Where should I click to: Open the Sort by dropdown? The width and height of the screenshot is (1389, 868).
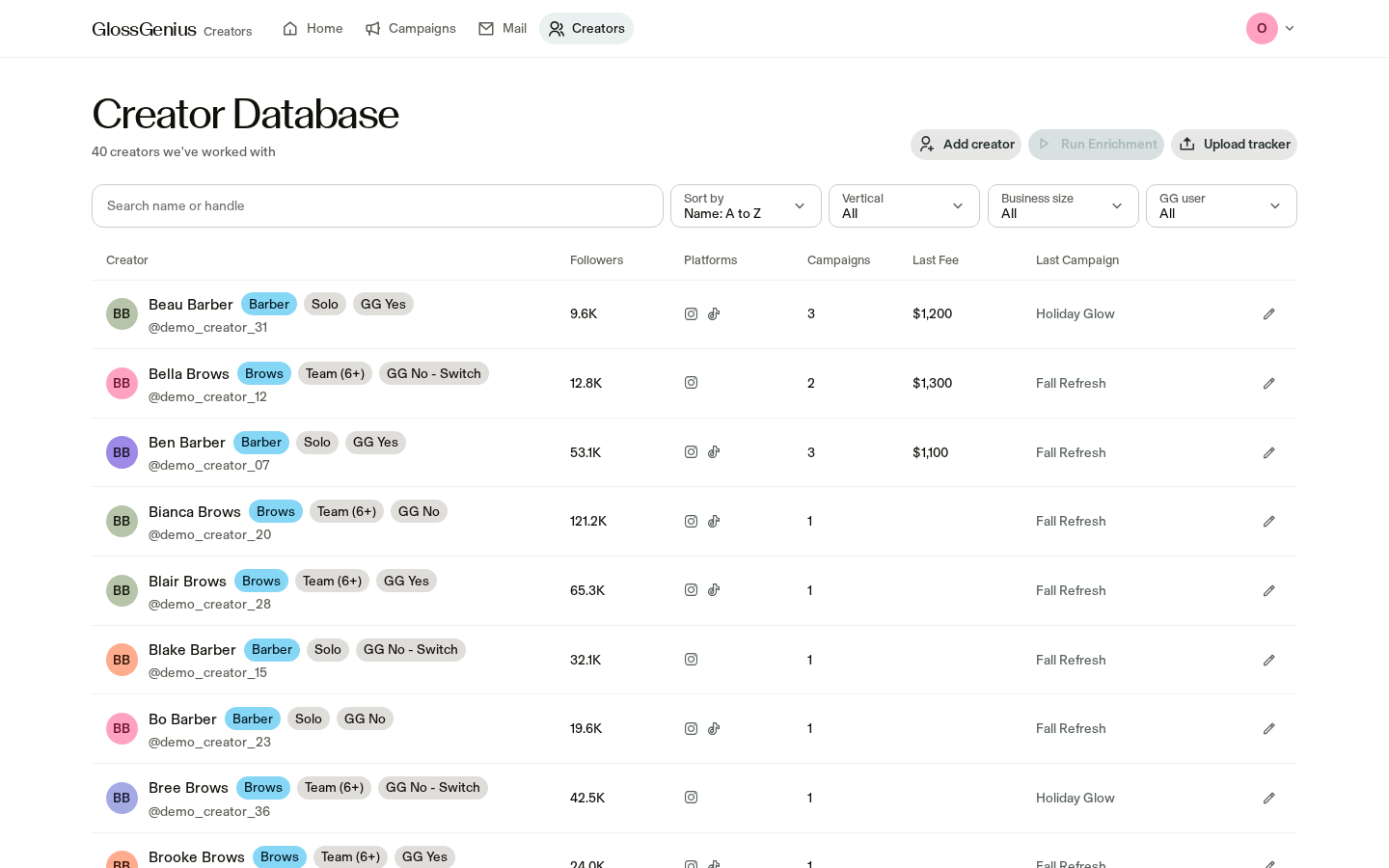[746, 206]
